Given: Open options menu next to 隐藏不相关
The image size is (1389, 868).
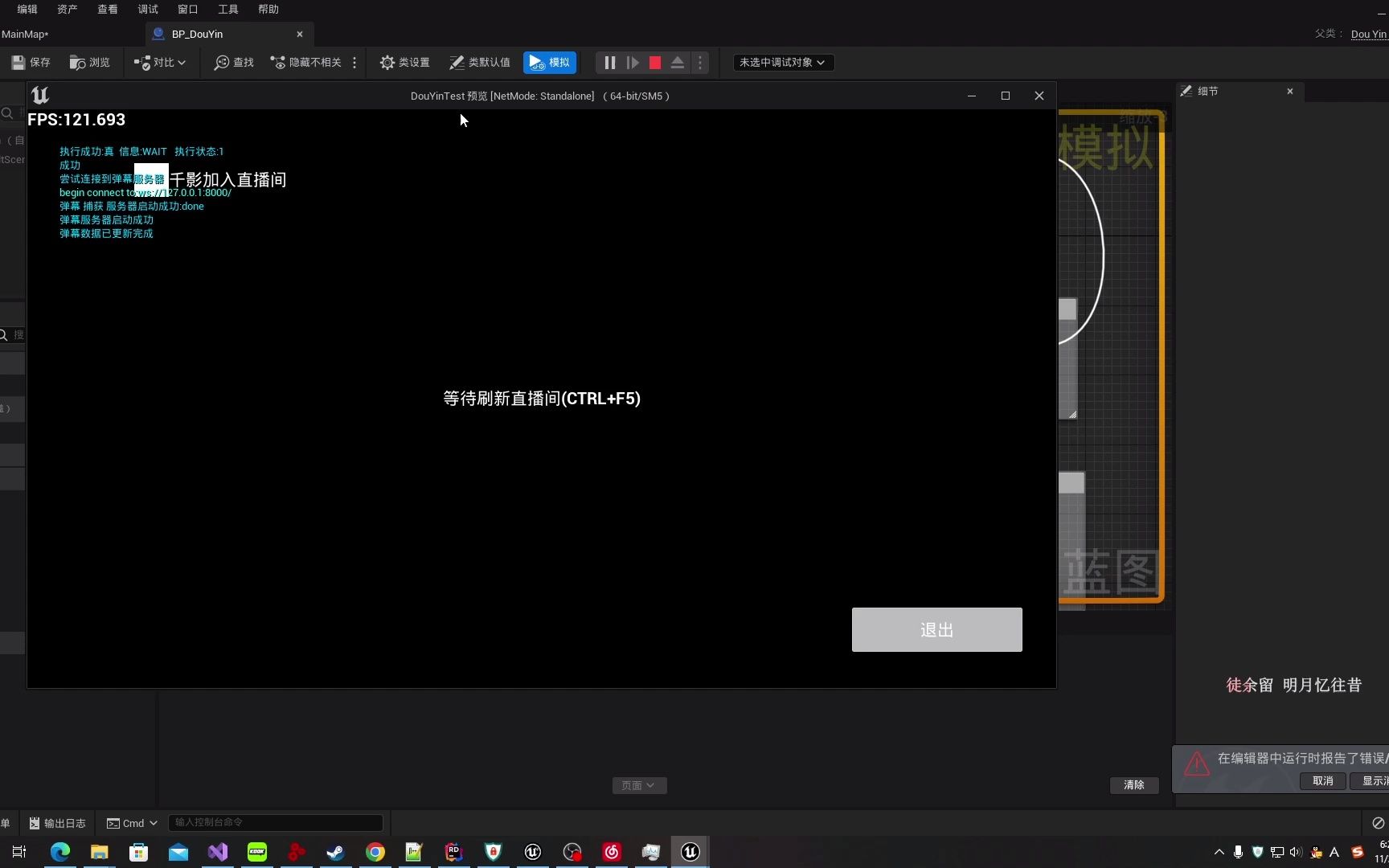Looking at the screenshot, I should tap(354, 63).
